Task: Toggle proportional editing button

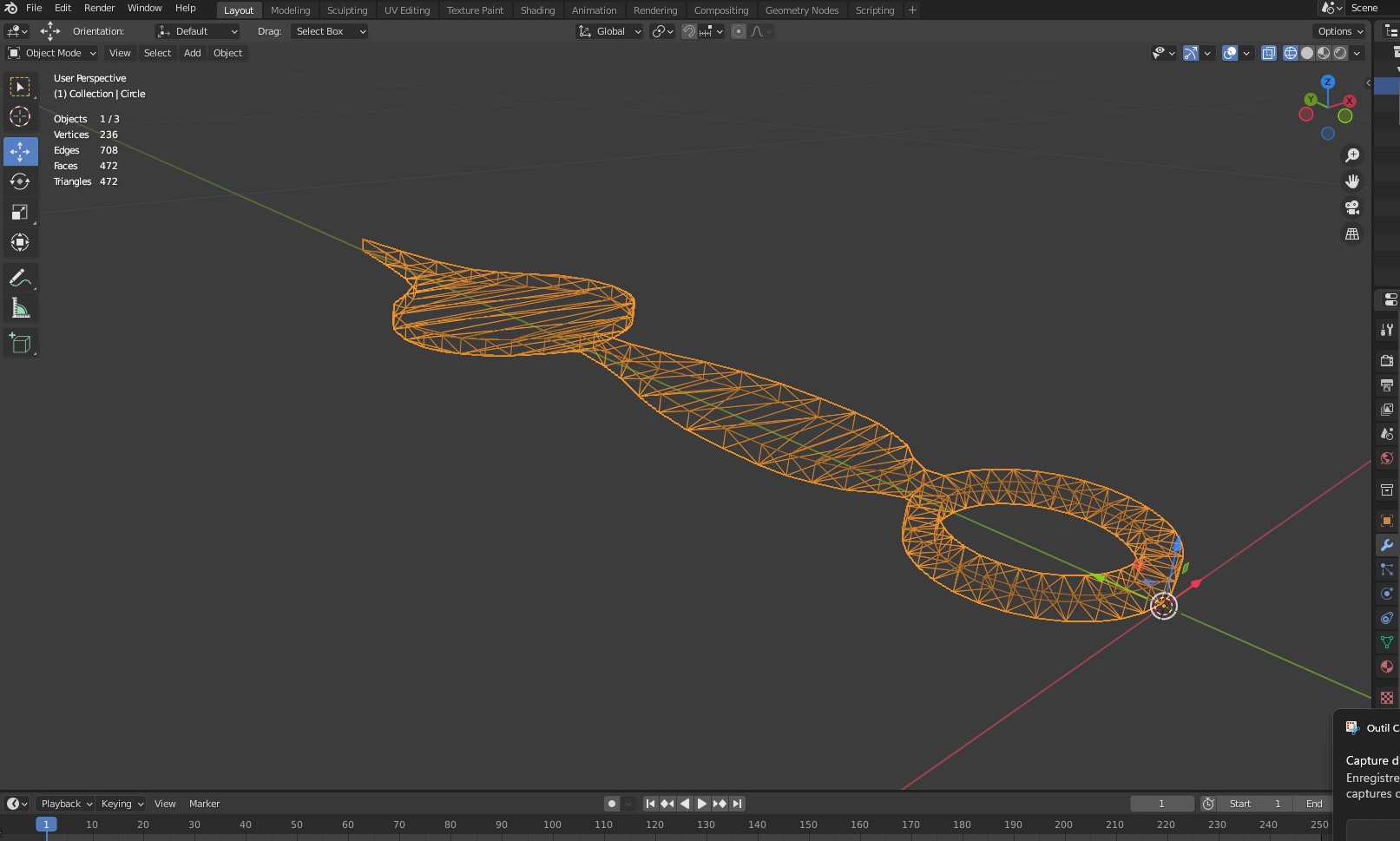Action: click(739, 31)
